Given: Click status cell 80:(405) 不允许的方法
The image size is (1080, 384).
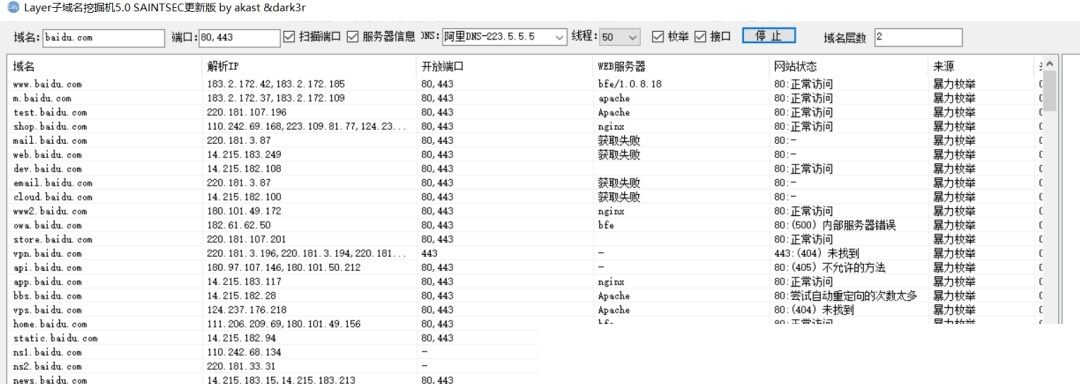Looking at the screenshot, I should 829,268.
